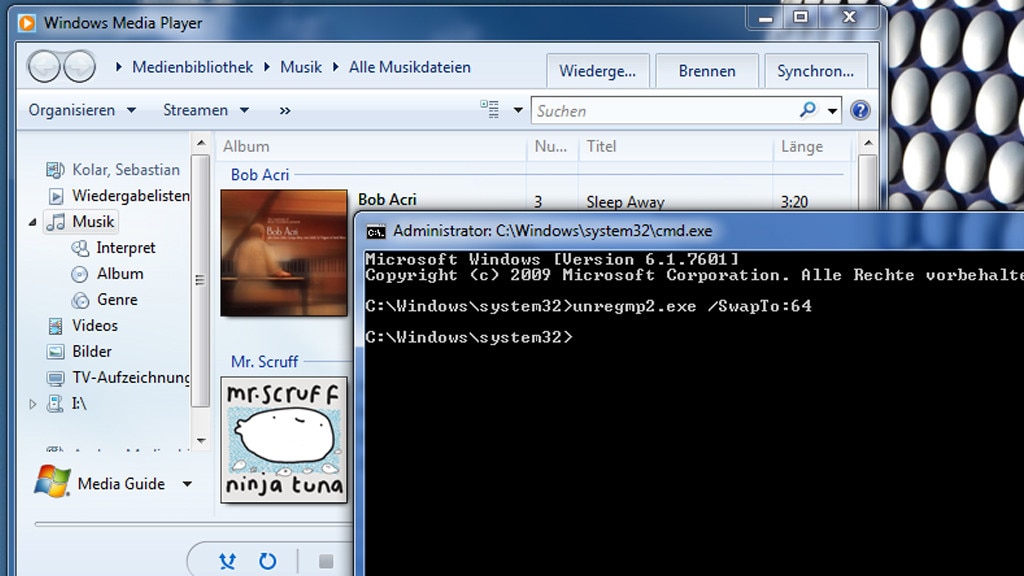
Task: Click the Musik note icon
Action: coord(56,222)
